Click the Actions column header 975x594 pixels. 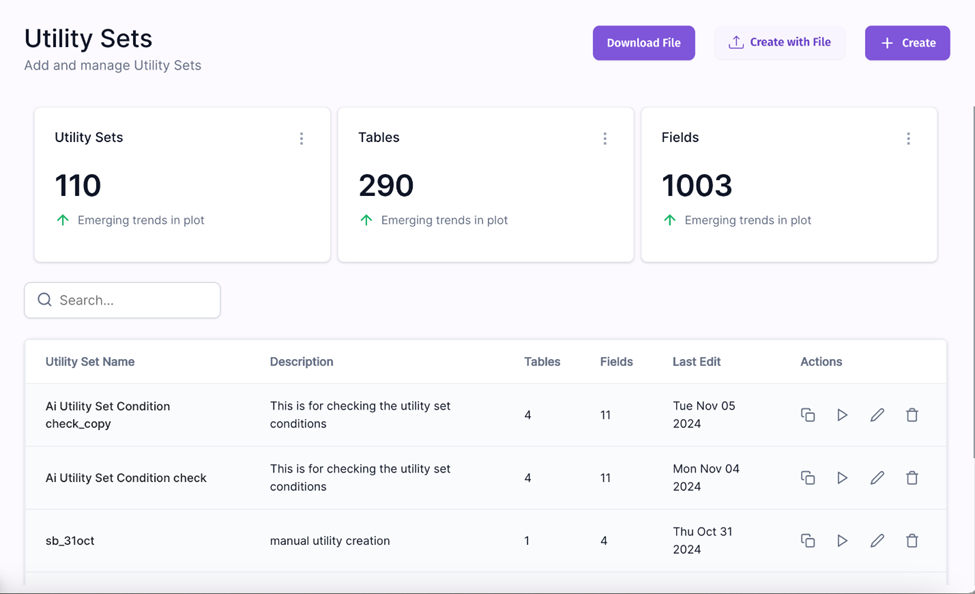tap(821, 361)
